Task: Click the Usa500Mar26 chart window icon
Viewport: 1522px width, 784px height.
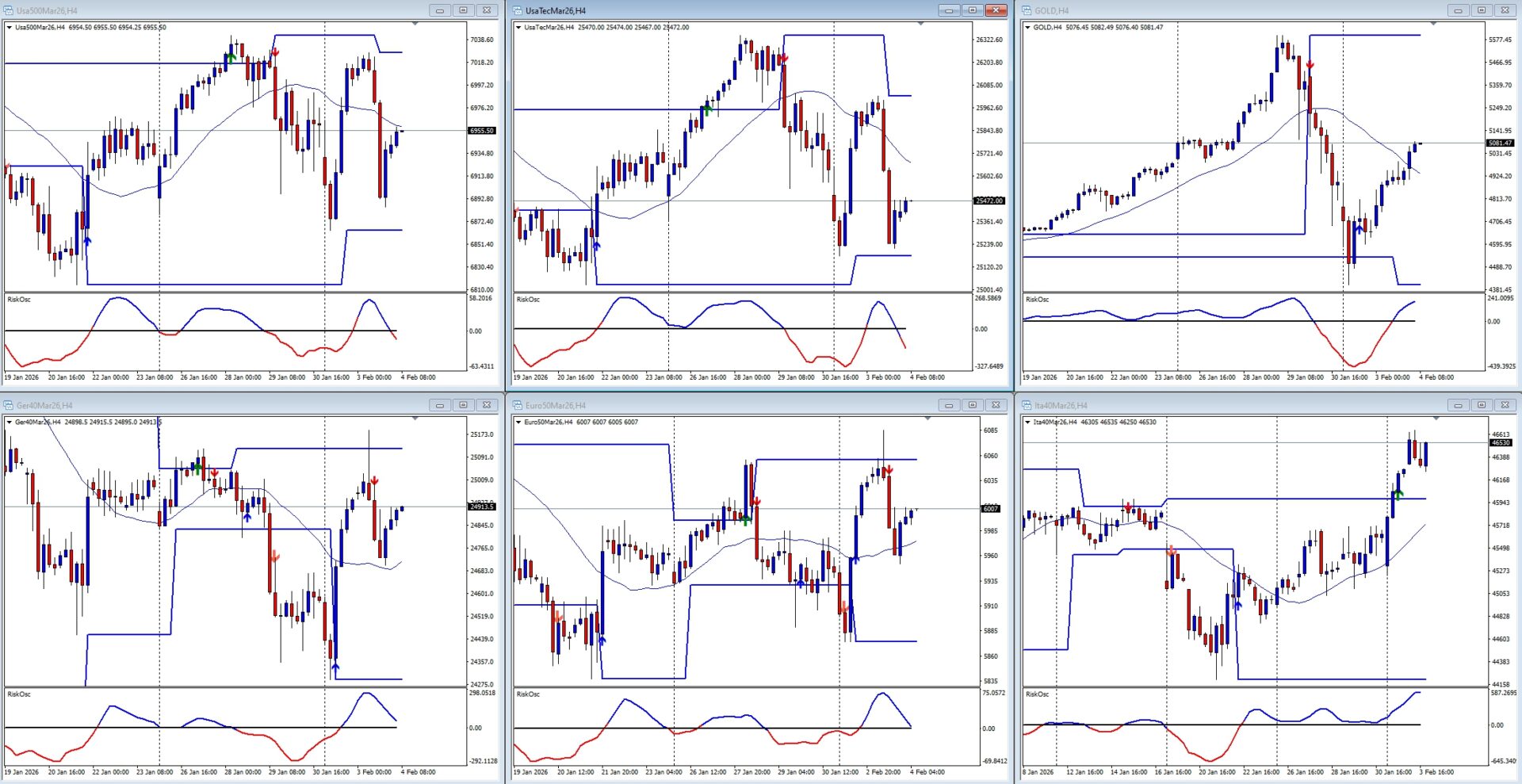Action: [9, 10]
